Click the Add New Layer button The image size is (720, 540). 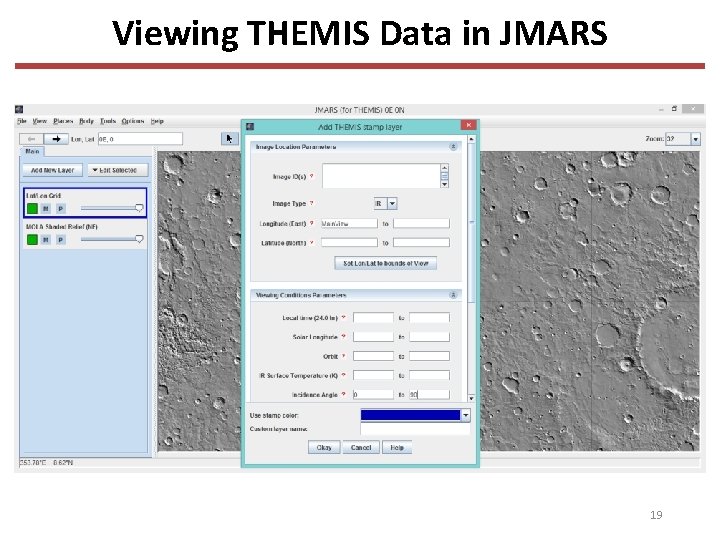[x=52, y=170]
